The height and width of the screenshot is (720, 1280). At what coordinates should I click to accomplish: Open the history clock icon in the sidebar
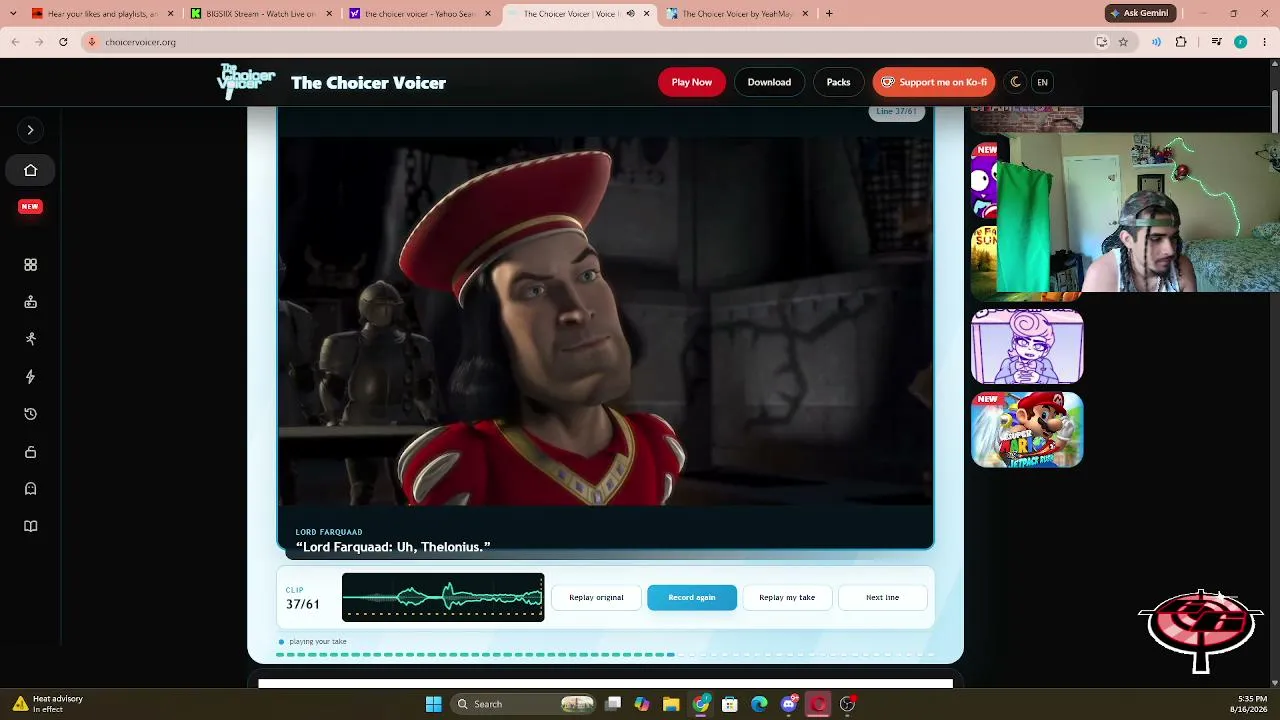click(x=30, y=414)
